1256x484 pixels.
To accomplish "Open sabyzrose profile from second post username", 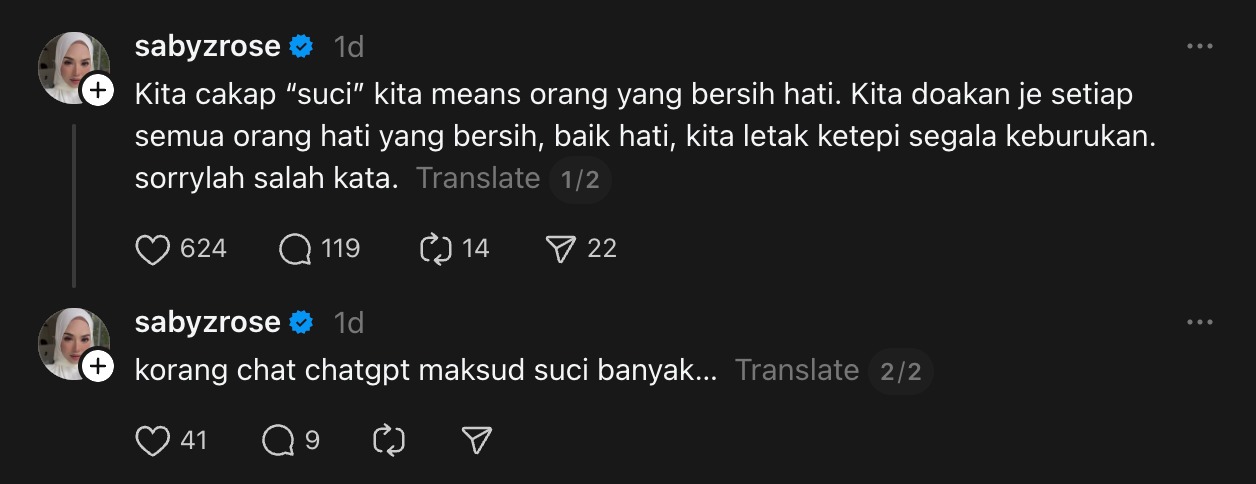I will (207, 322).
